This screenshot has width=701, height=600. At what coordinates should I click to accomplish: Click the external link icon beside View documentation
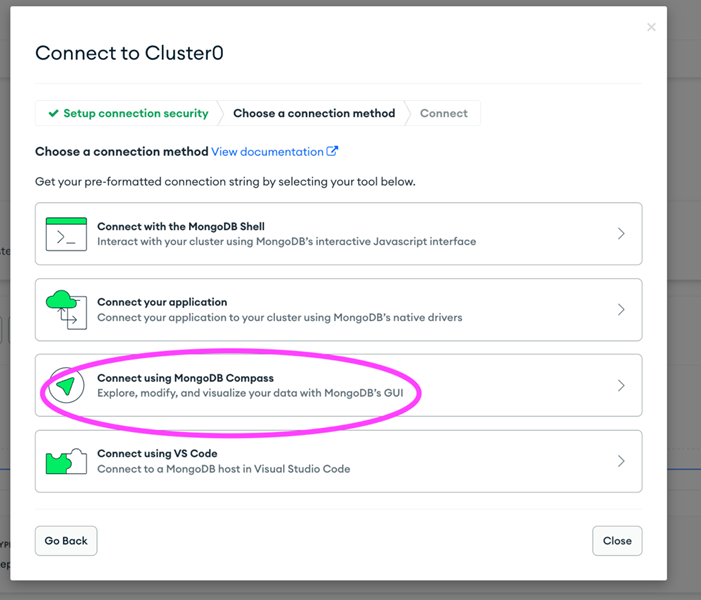point(332,151)
